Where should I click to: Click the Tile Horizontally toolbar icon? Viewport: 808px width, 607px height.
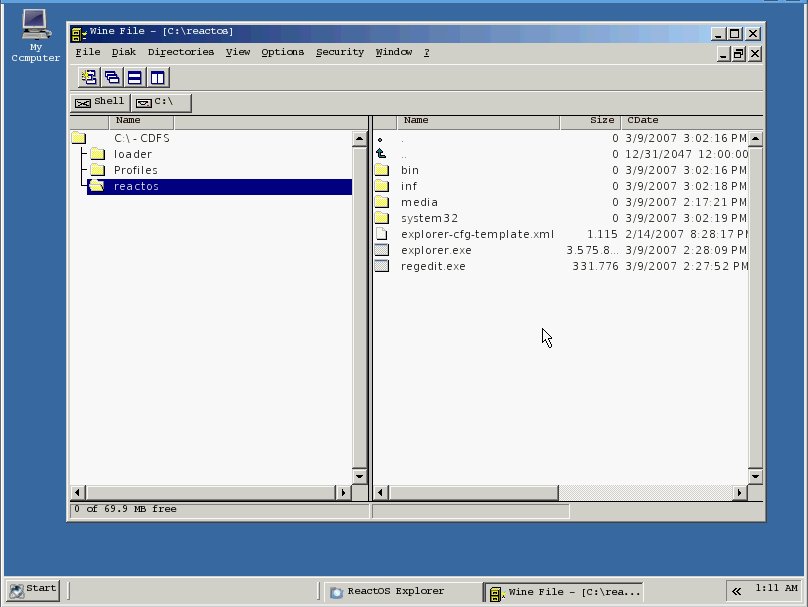135,77
